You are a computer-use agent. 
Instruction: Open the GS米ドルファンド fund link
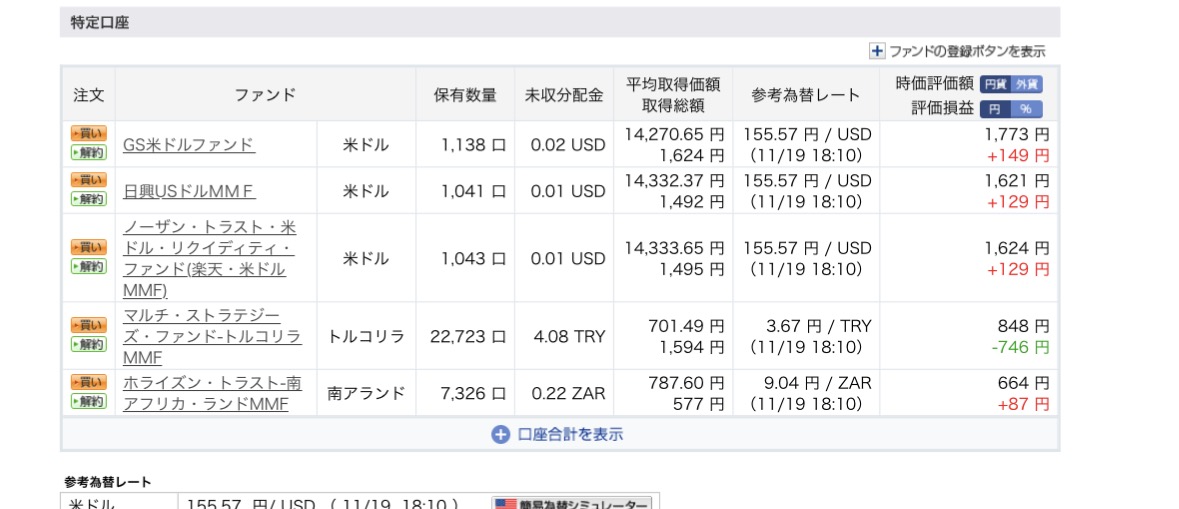[x=189, y=144]
